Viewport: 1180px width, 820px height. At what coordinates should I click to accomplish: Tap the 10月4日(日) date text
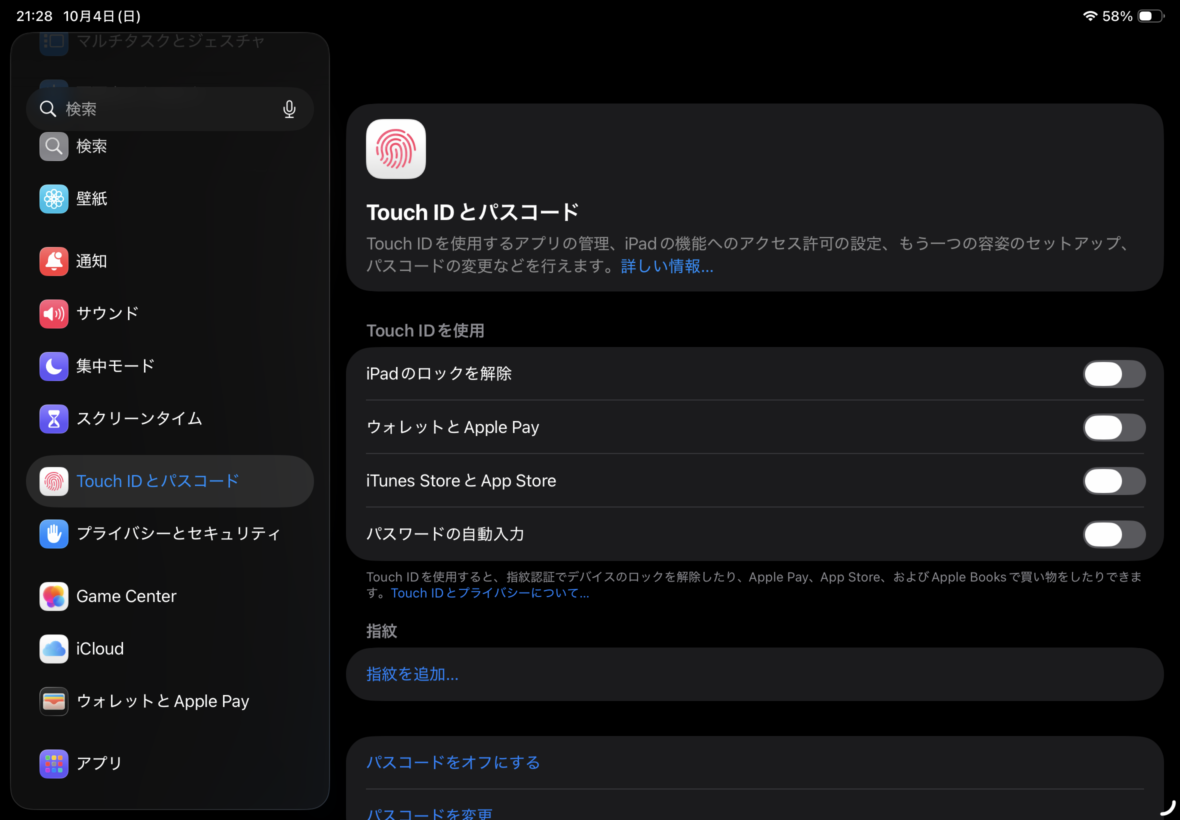click(x=102, y=16)
